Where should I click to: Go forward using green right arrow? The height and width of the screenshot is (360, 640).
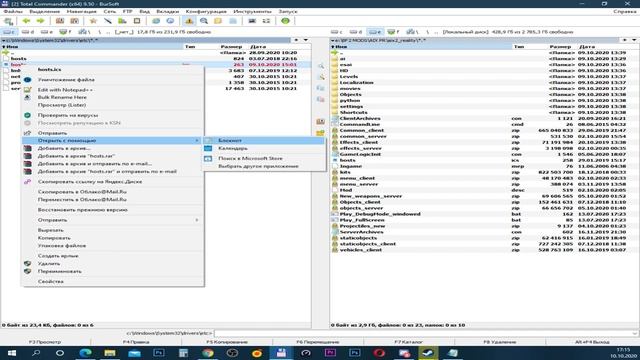[x=40, y=21]
